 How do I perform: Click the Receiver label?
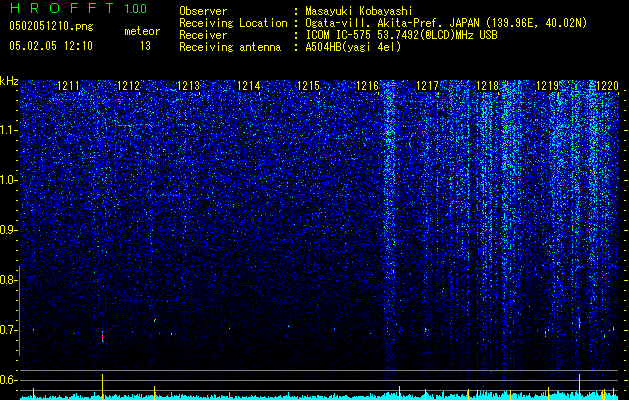pyautogui.click(x=203, y=35)
